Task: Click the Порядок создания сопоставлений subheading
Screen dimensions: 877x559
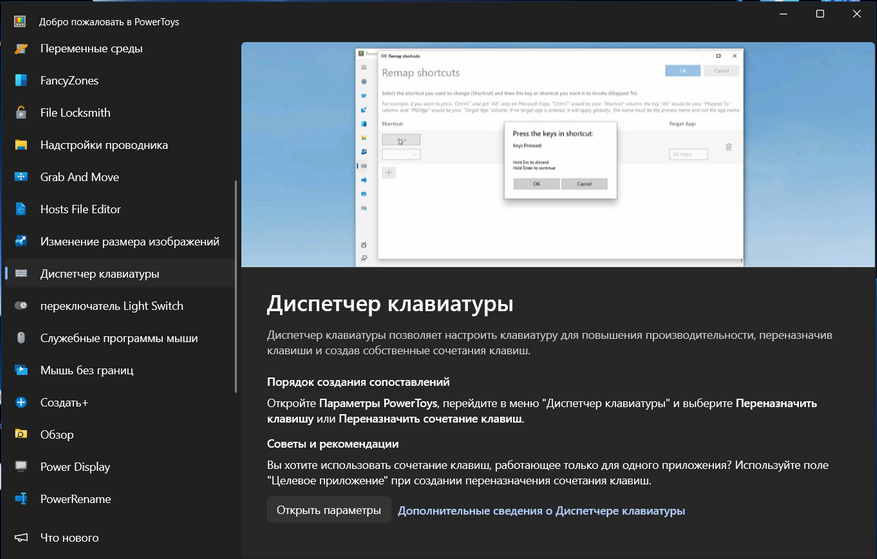Action: tap(358, 382)
